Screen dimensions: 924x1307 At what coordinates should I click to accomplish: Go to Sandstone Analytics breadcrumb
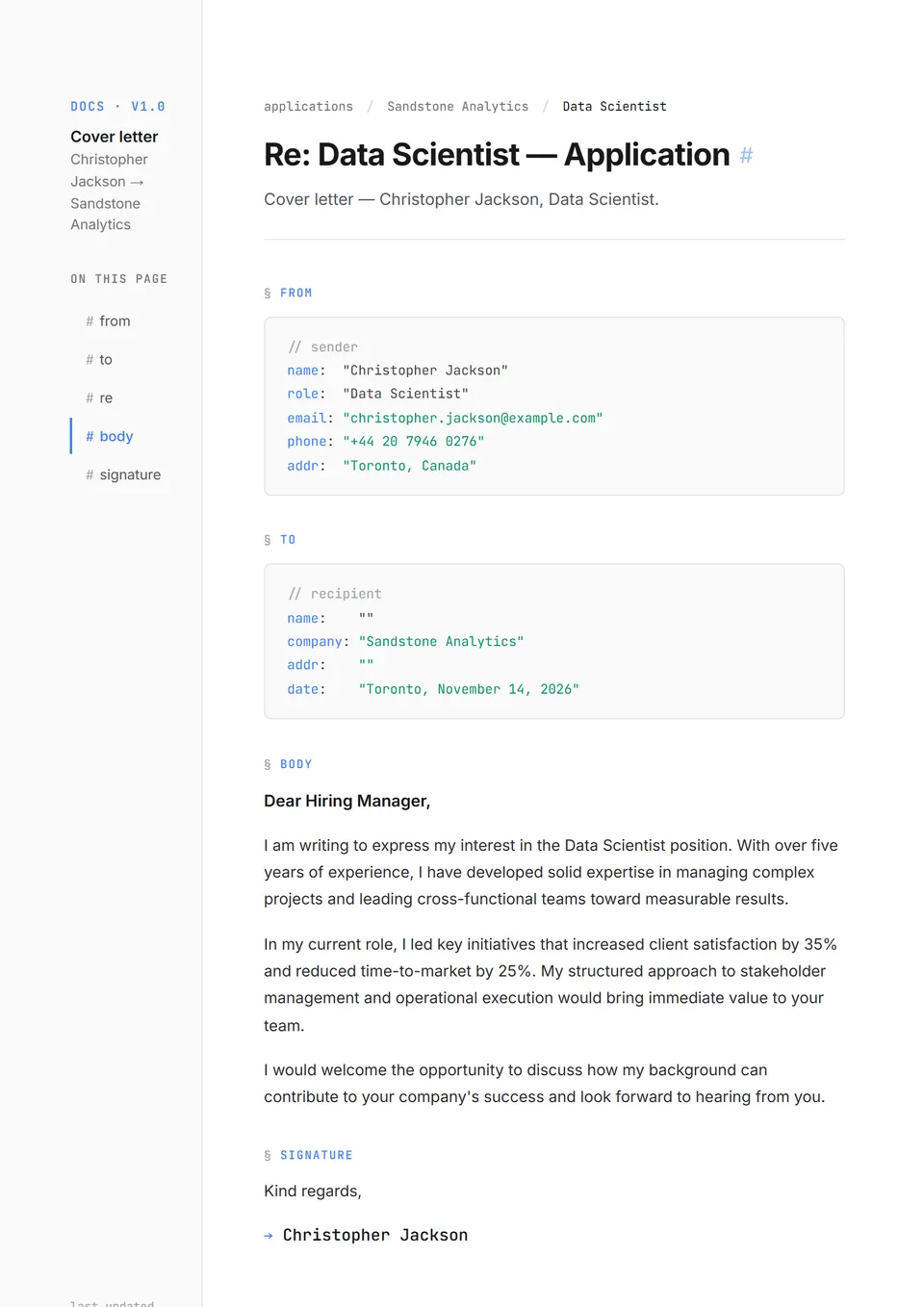pos(457,107)
